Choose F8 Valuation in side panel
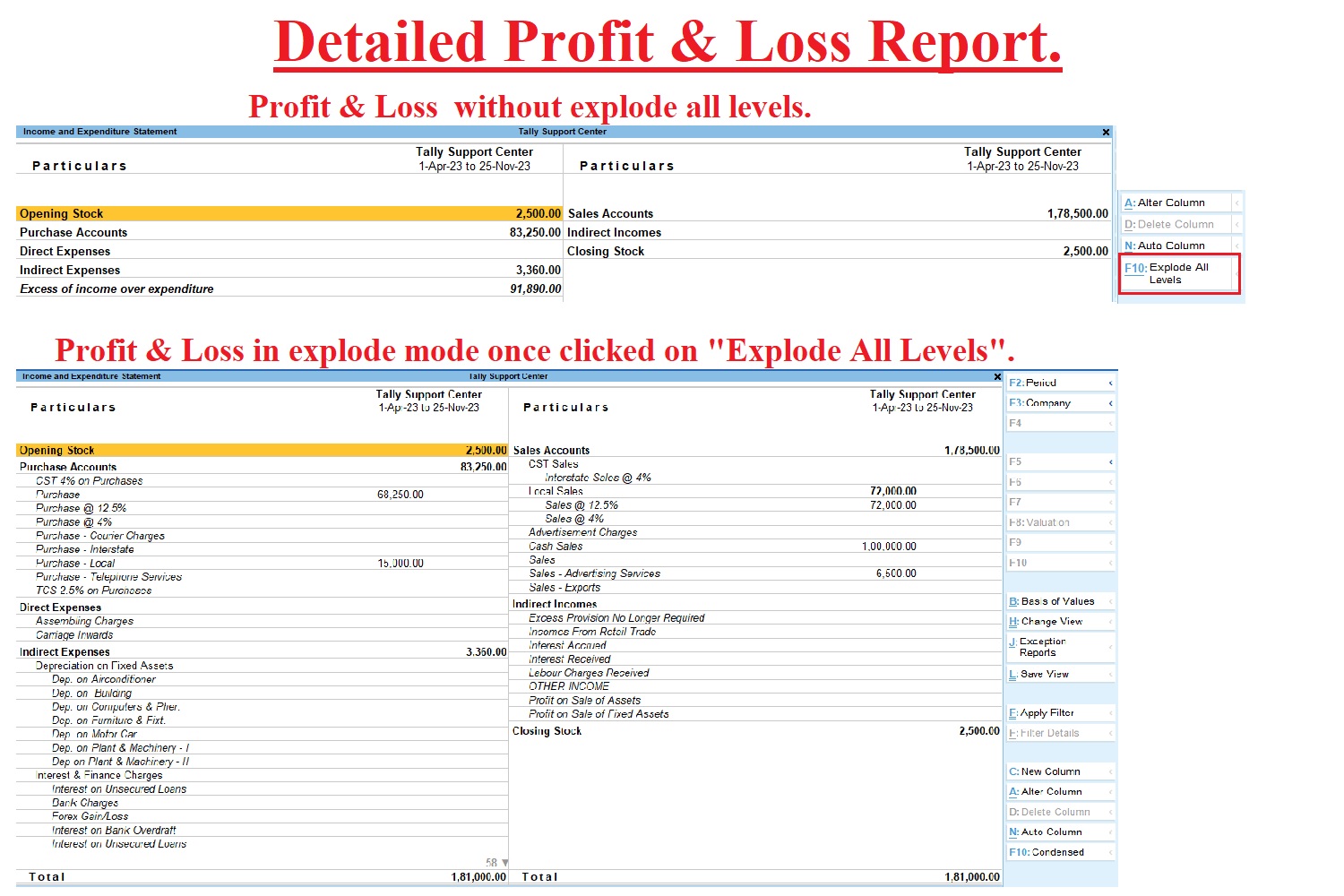The width and height of the screenshot is (1344, 896). point(1039,522)
